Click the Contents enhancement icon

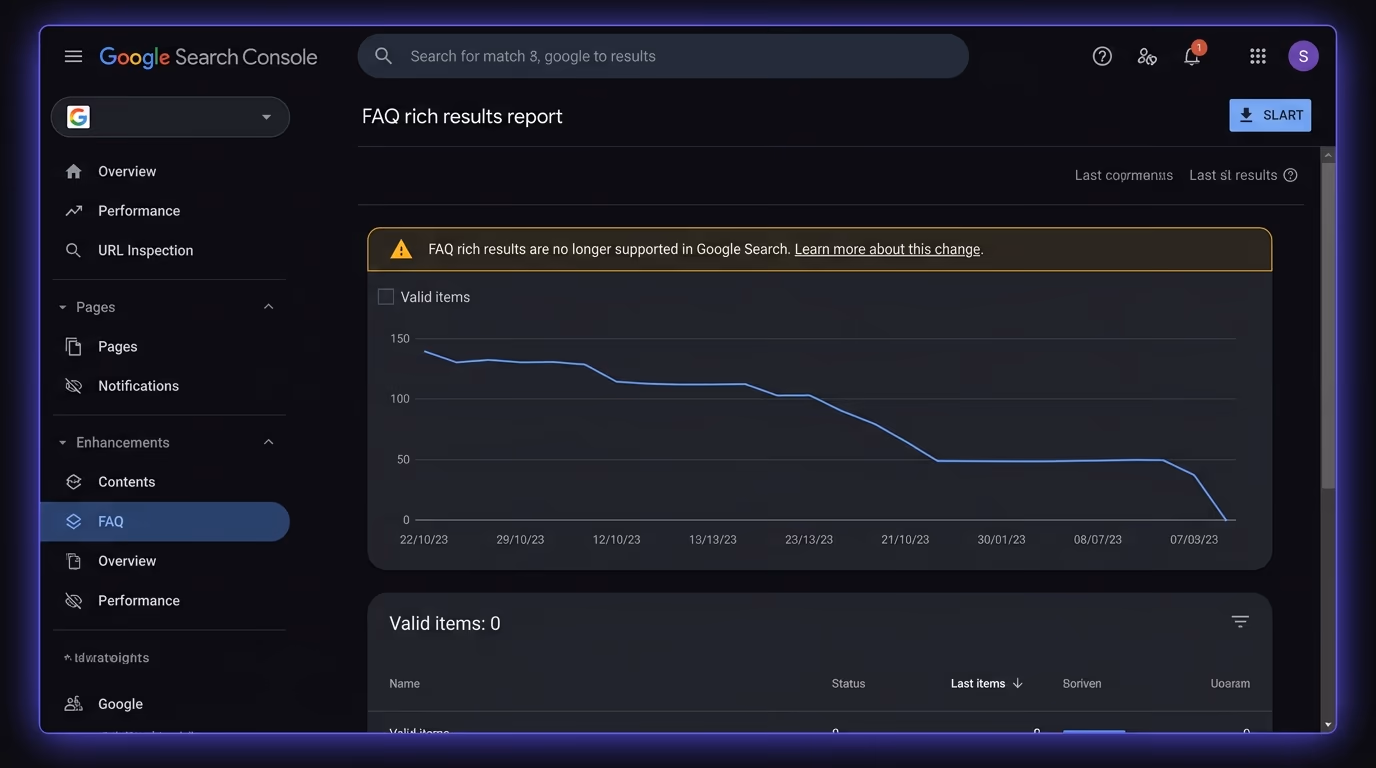click(x=73, y=482)
